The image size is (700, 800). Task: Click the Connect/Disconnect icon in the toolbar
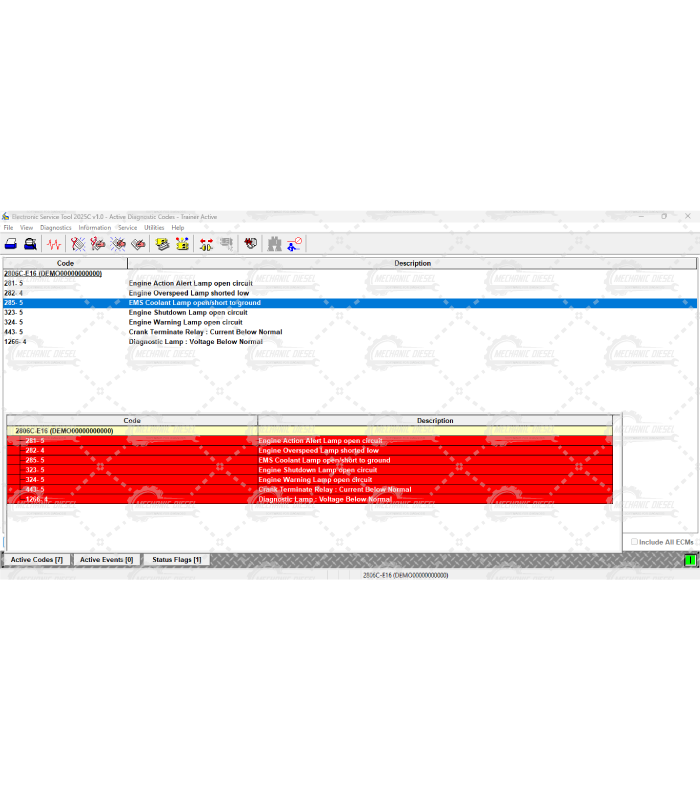point(295,244)
